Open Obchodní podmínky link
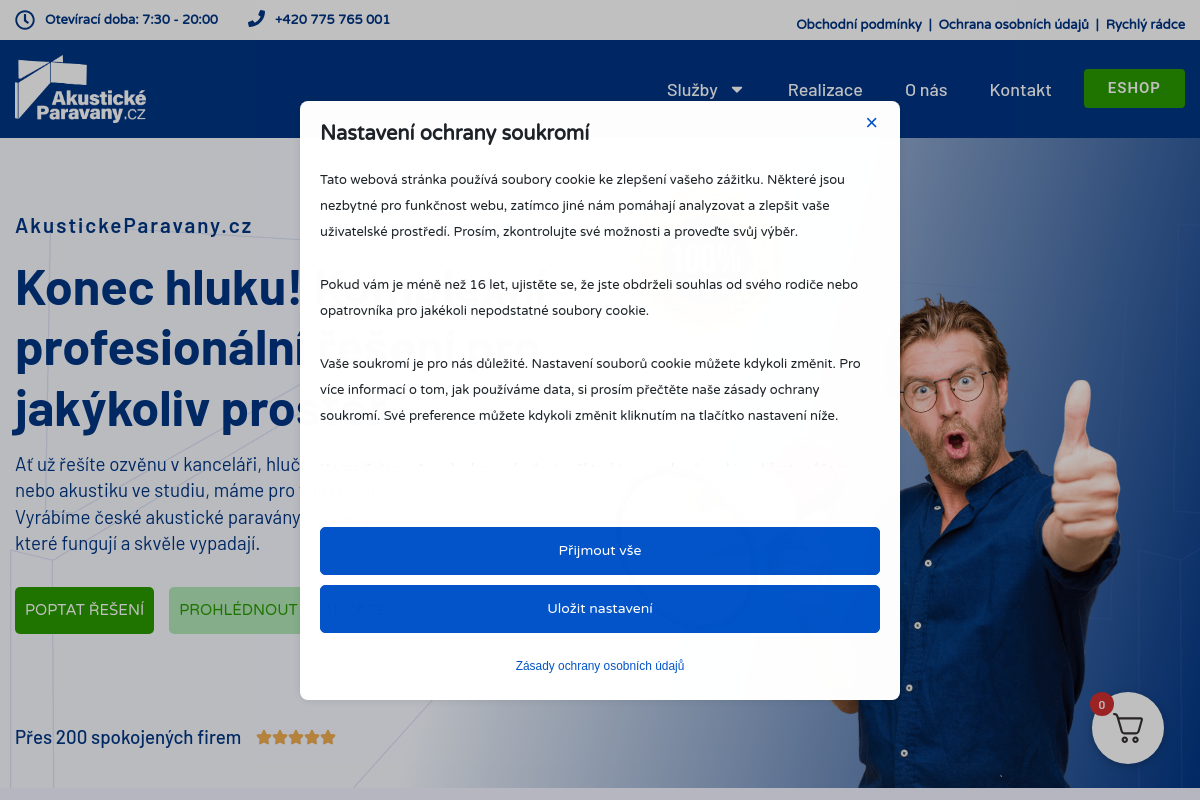Image resolution: width=1200 pixels, height=800 pixels. (x=859, y=24)
